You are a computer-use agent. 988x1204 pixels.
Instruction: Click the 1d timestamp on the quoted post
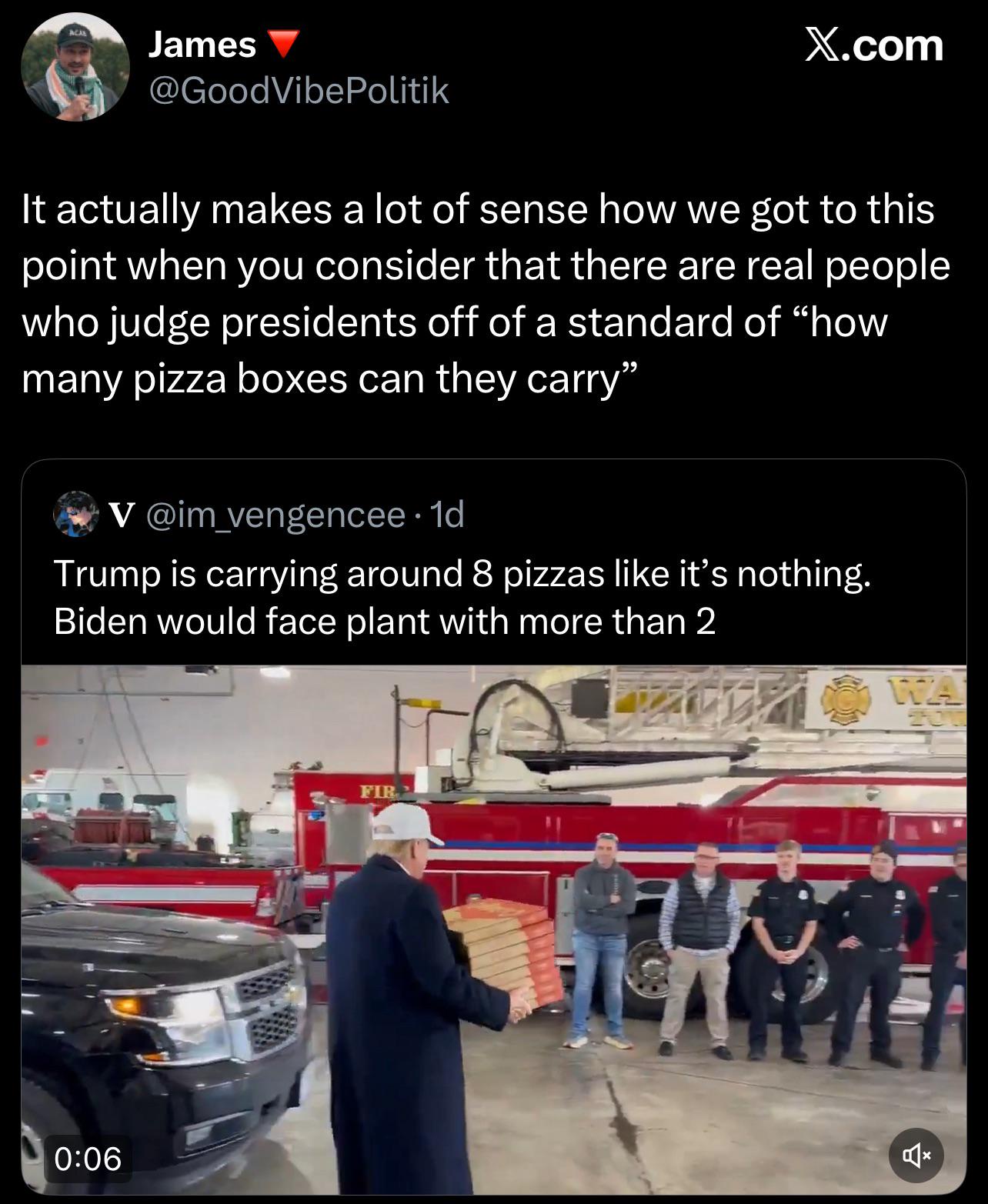pyautogui.click(x=448, y=514)
